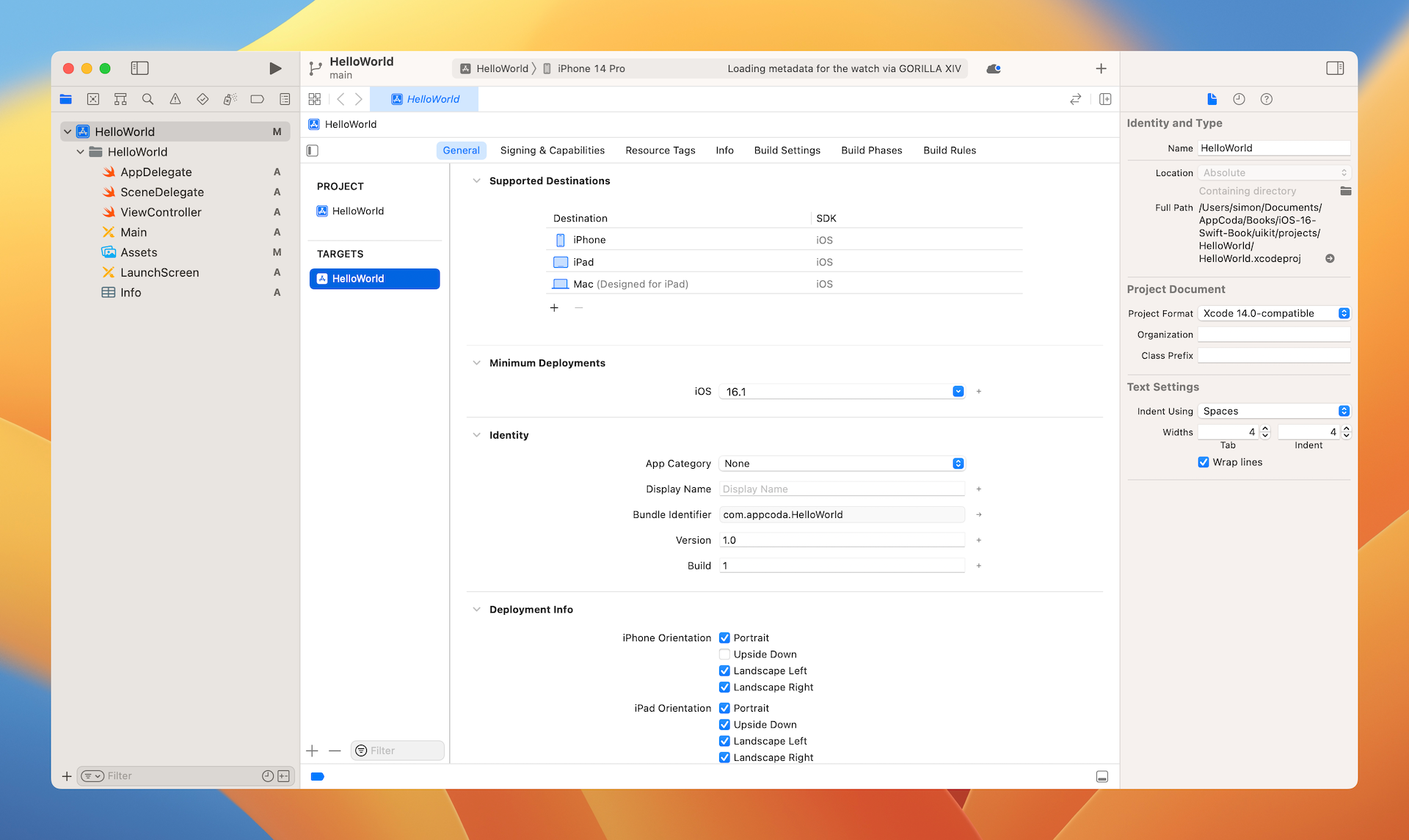This screenshot has width=1409, height=840.
Task: Switch to the Signing & Capabilities tab
Action: pyautogui.click(x=553, y=150)
